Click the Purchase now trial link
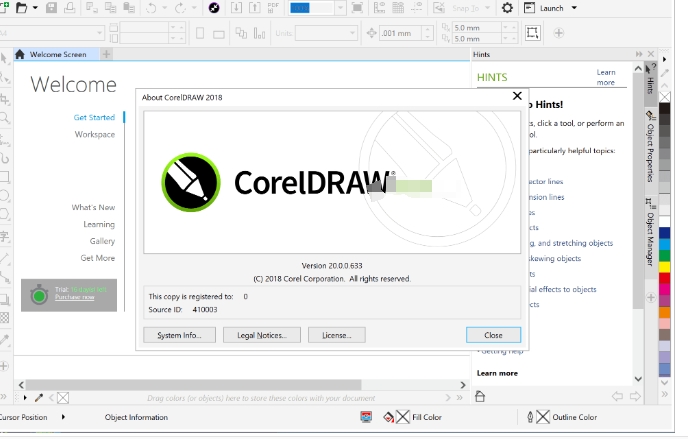The image size is (688, 439). pos(75,297)
